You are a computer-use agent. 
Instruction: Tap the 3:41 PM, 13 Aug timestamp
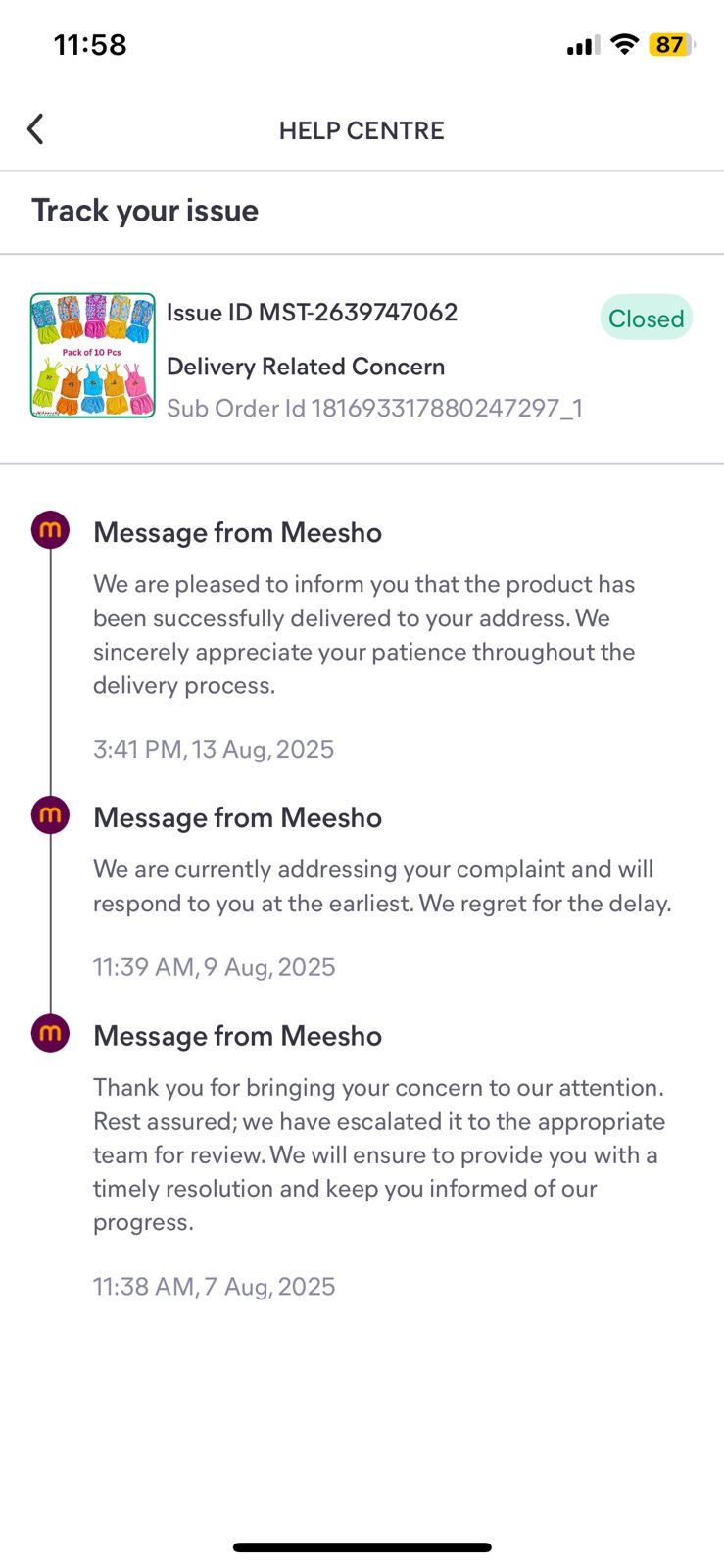(214, 750)
